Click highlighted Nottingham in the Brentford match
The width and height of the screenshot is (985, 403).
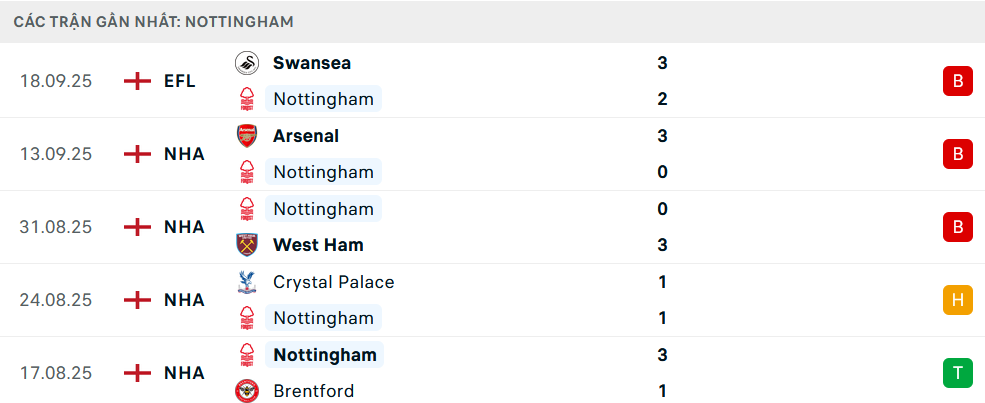click(x=325, y=355)
